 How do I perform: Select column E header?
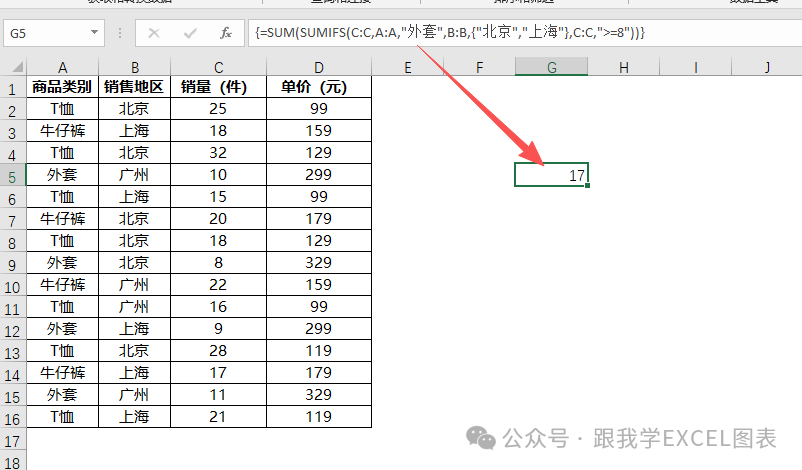click(x=408, y=67)
